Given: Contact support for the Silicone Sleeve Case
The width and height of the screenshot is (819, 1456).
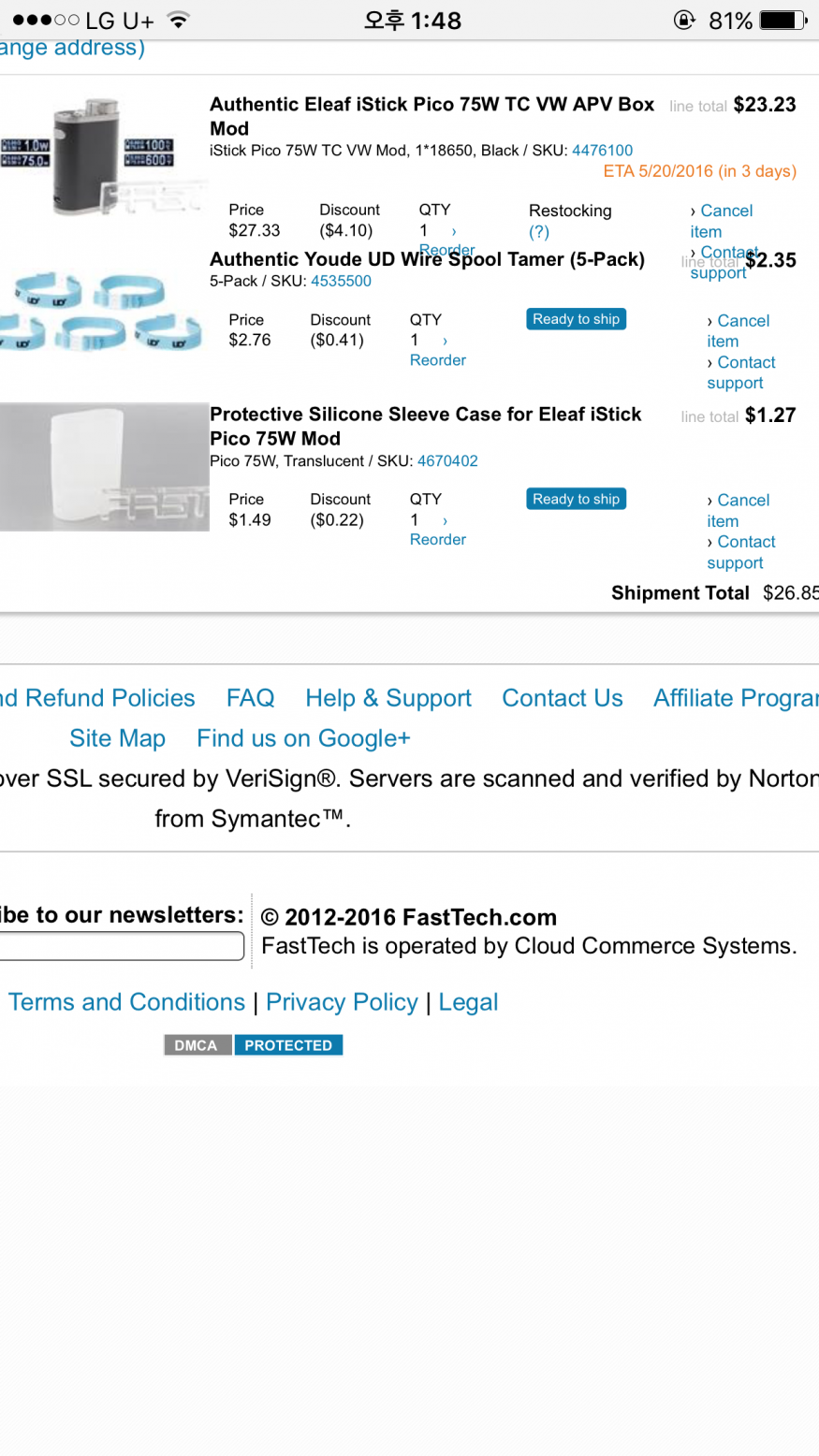Looking at the screenshot, I should pyautogui.click(x=740, y=552).
